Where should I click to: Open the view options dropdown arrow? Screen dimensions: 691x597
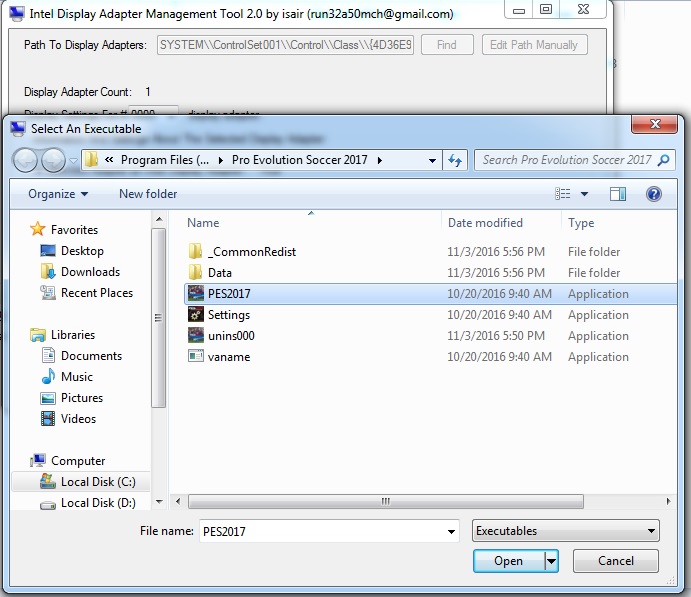click(x=584, y=194)
